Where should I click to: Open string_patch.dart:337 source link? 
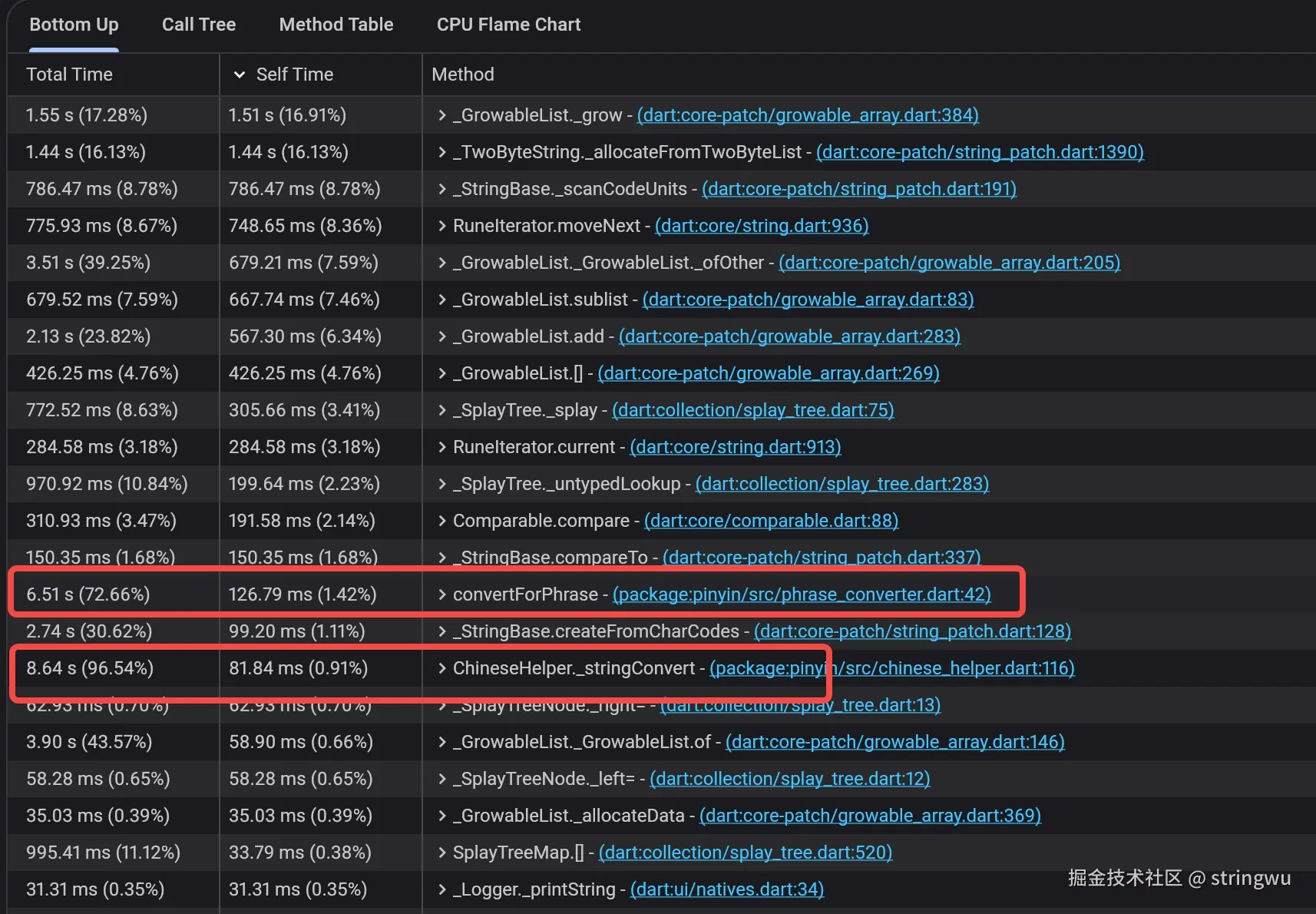(x=822, y=558)
